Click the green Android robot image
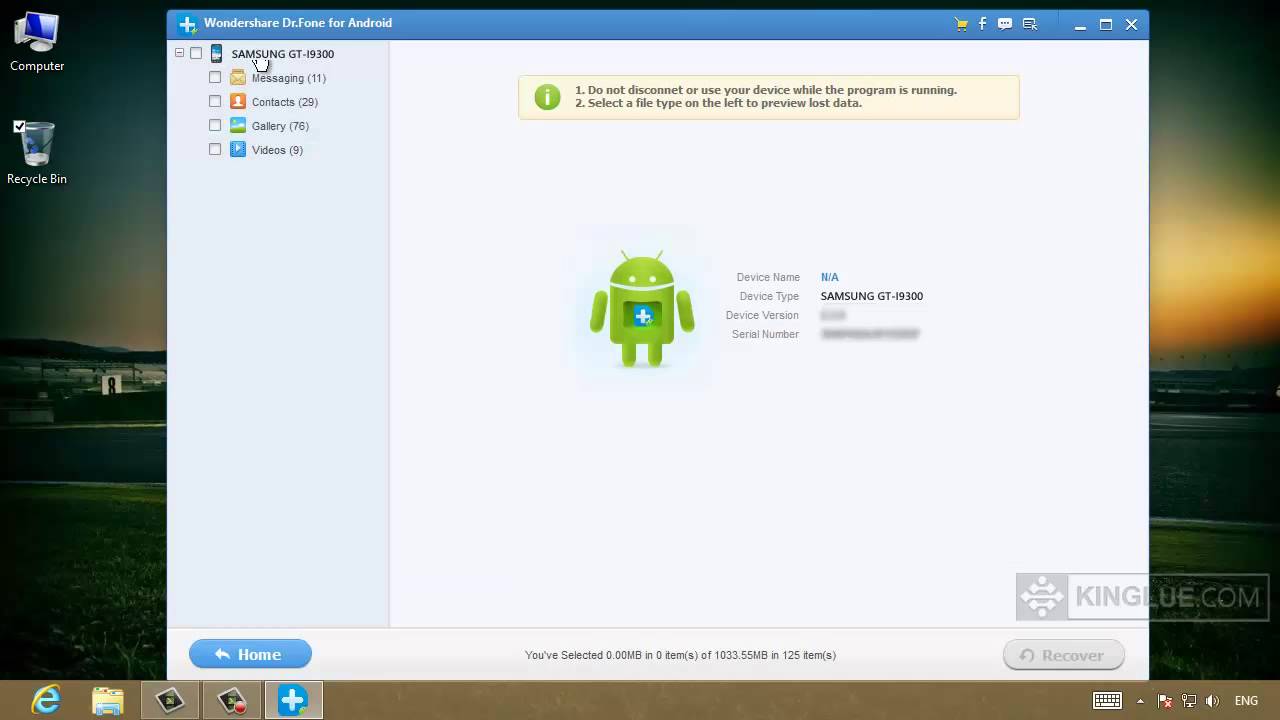Viewport: 1280px width, 720px height. coord(642,308)
